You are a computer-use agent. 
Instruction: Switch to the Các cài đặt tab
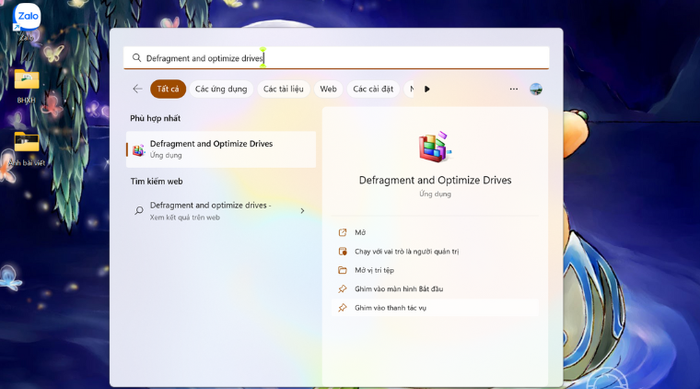pyautogui.click(x=373, y=89)
